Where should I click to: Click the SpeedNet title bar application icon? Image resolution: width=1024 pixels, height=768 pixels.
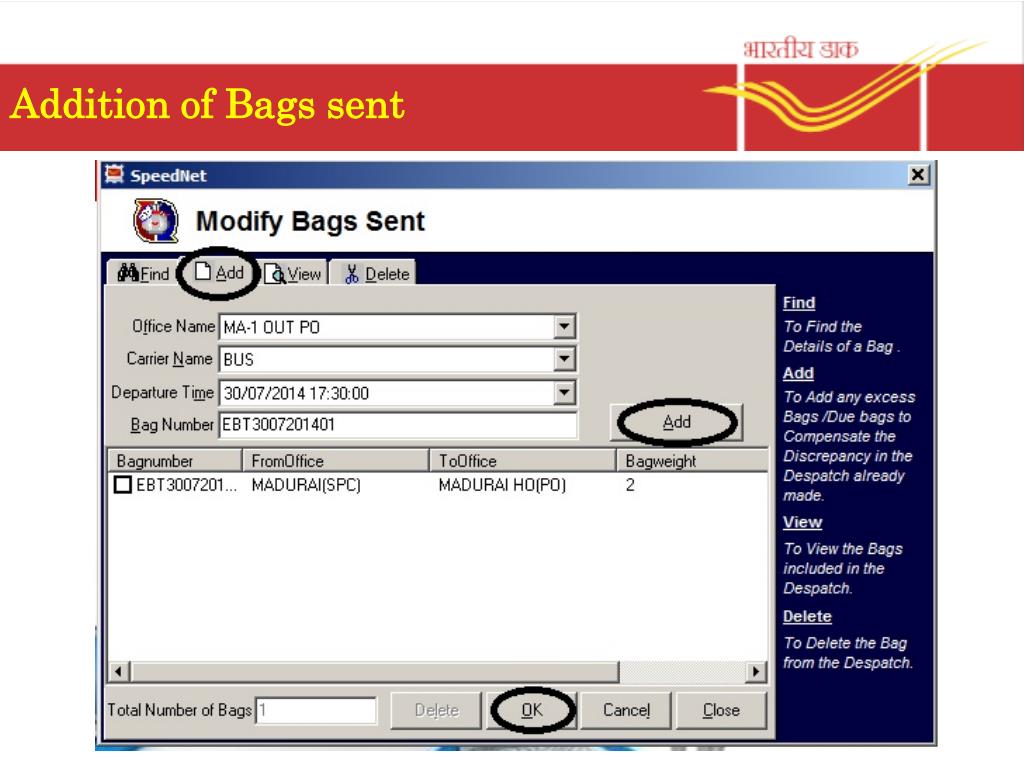(115, 174)
